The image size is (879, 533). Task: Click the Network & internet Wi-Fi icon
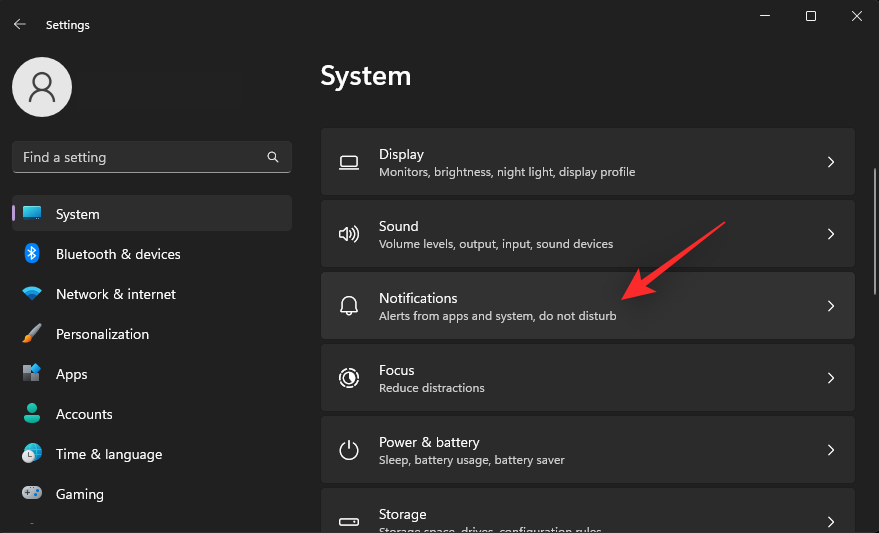(32, 294)
